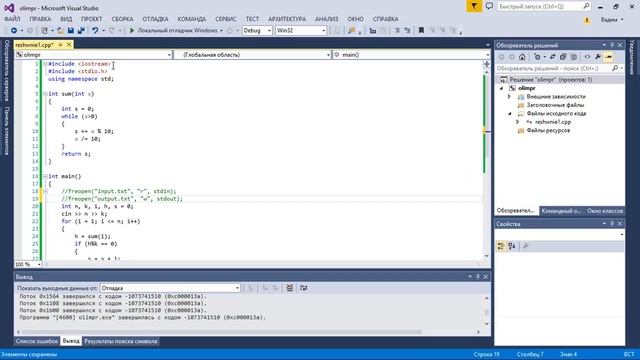640x360 pixels.
Task: Switch to Командный обозреватель tab
Action: (x=561, y=211)
